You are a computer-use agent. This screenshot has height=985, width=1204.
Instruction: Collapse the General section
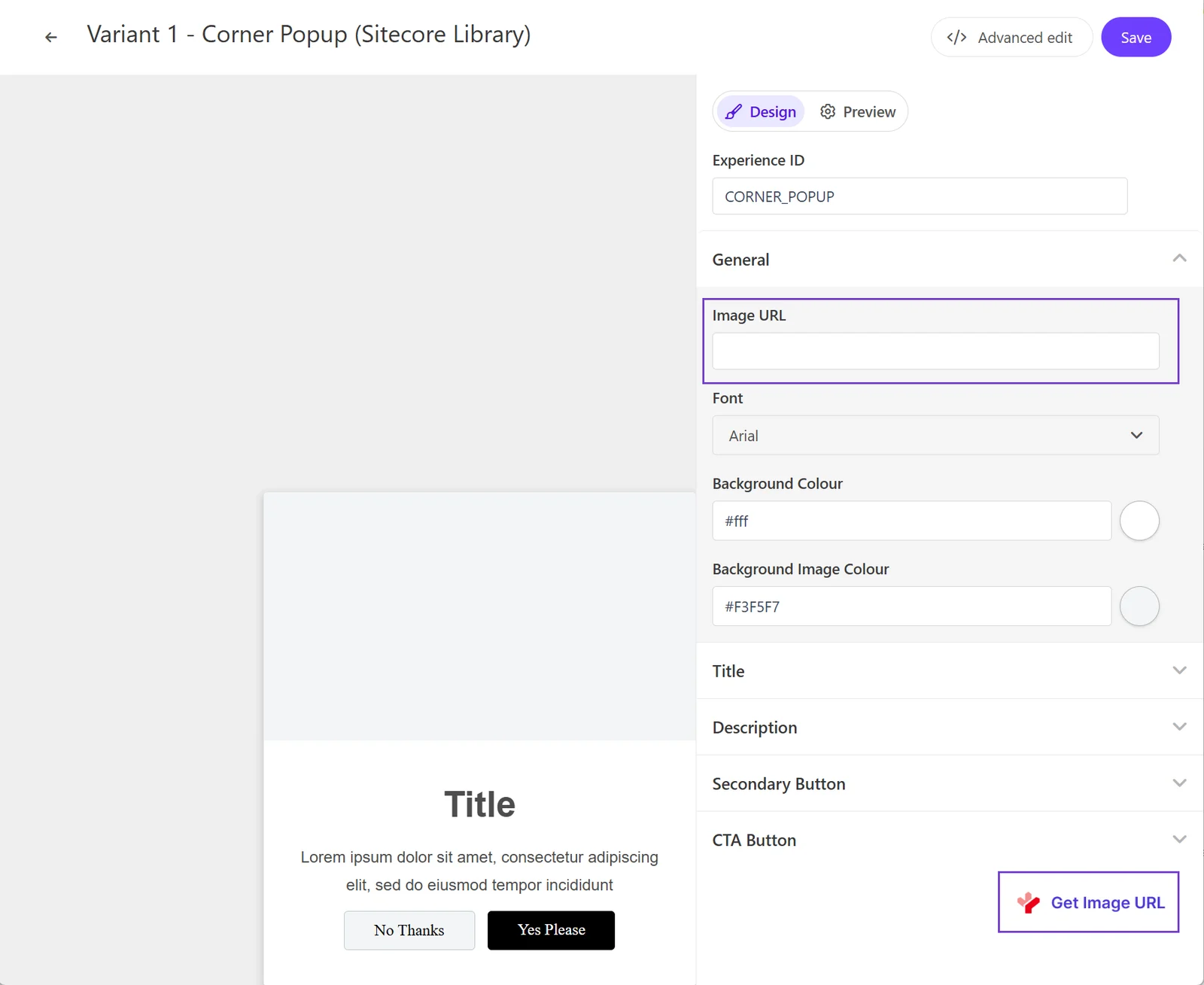(949, 260)
